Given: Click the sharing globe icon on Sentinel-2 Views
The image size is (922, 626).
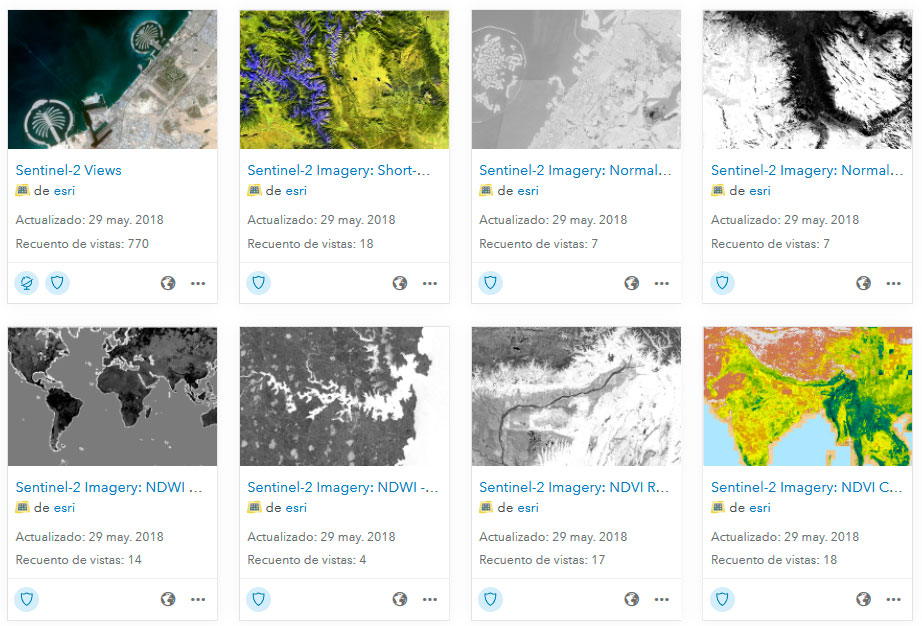Looking at the screenshot, I should pyautogui.click(x=168, y=283).
